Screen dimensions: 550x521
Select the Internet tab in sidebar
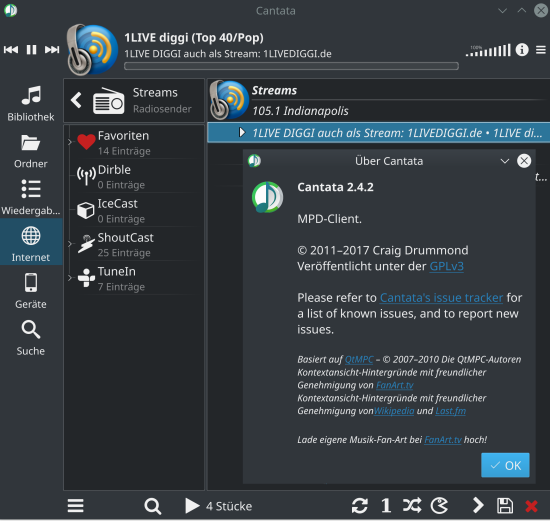(31, 242)
